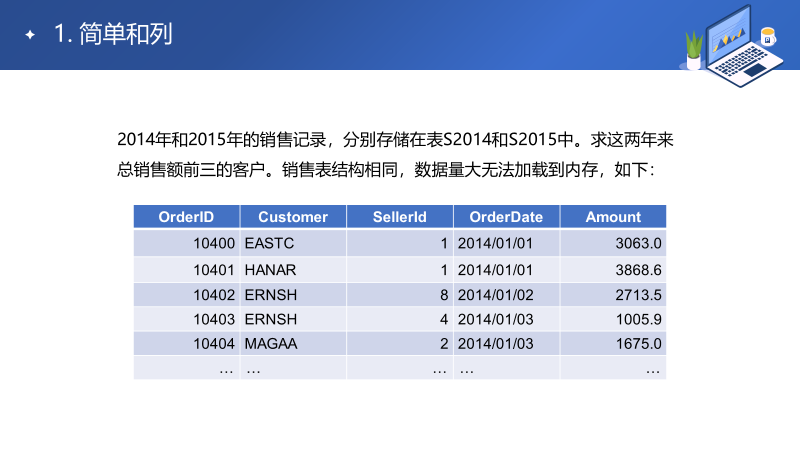Viewport: 800px width, 450px height.
Task: Click amount cell 1675.0
Action: point(639,344)
